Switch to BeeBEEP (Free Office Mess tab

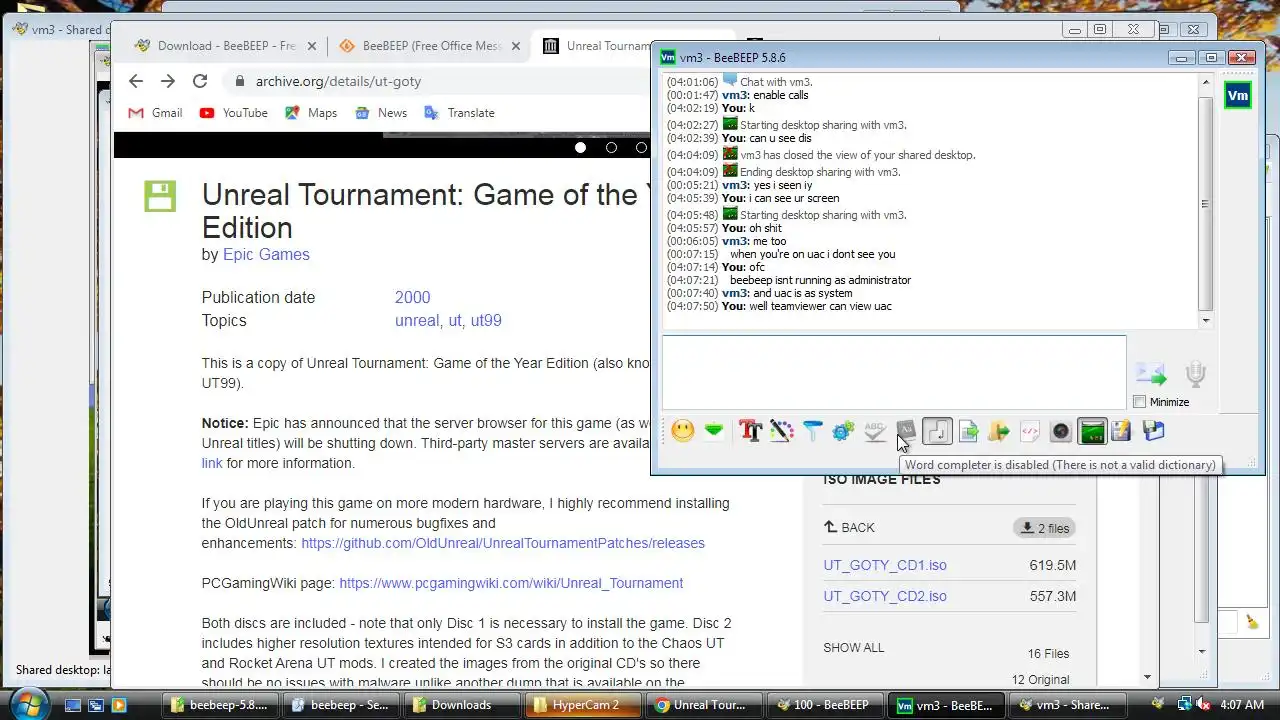[430, 46]
